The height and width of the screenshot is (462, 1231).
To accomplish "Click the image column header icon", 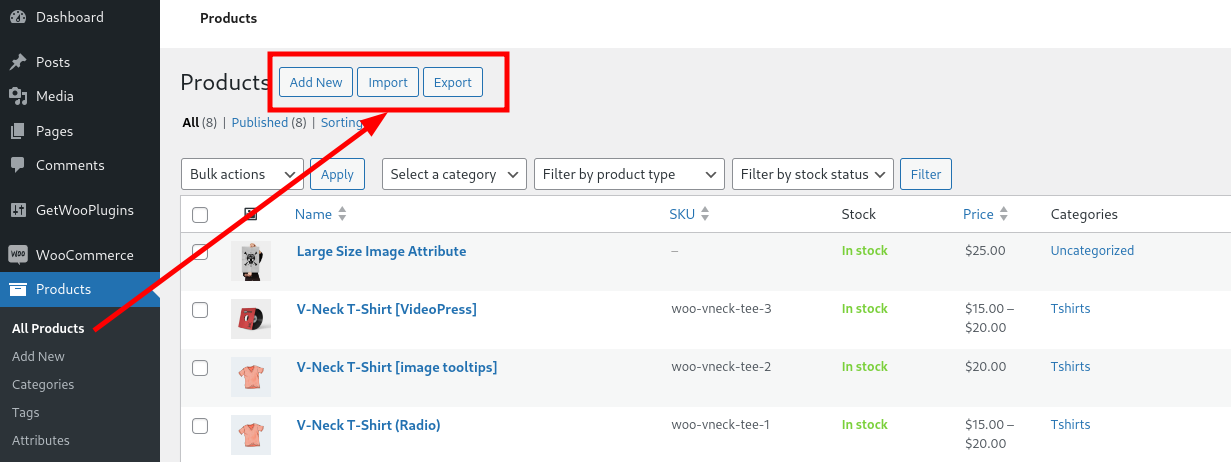I will 250,214.
